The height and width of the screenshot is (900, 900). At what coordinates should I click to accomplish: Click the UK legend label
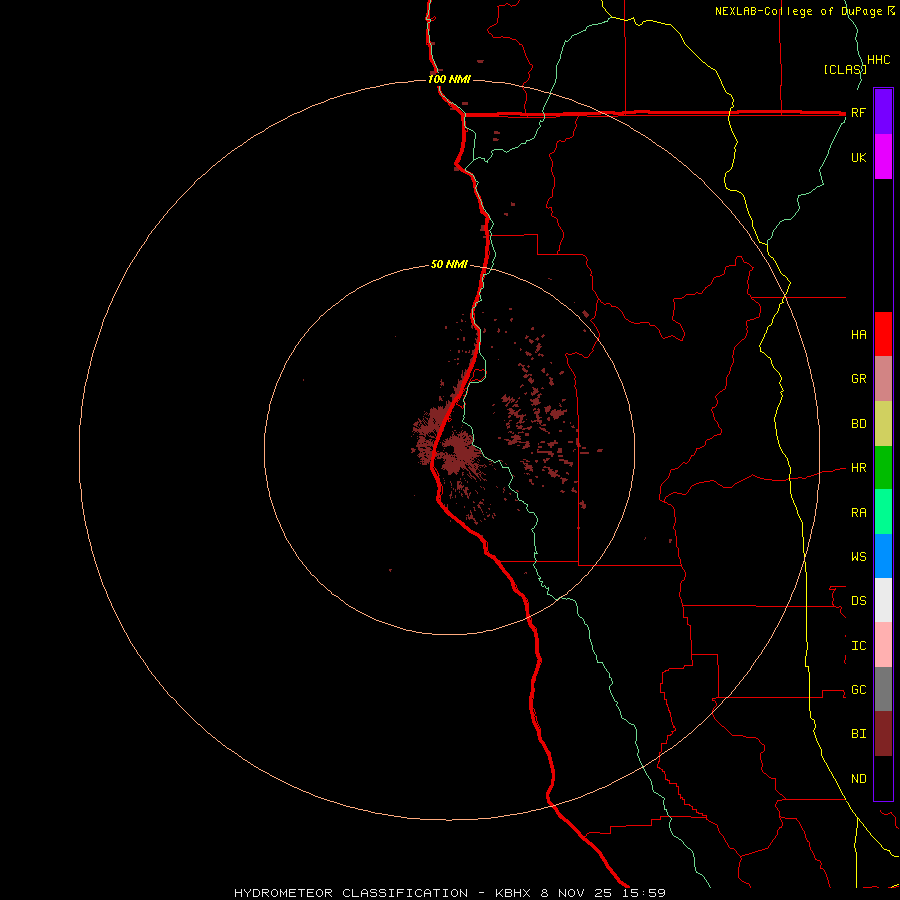[858, 157]
